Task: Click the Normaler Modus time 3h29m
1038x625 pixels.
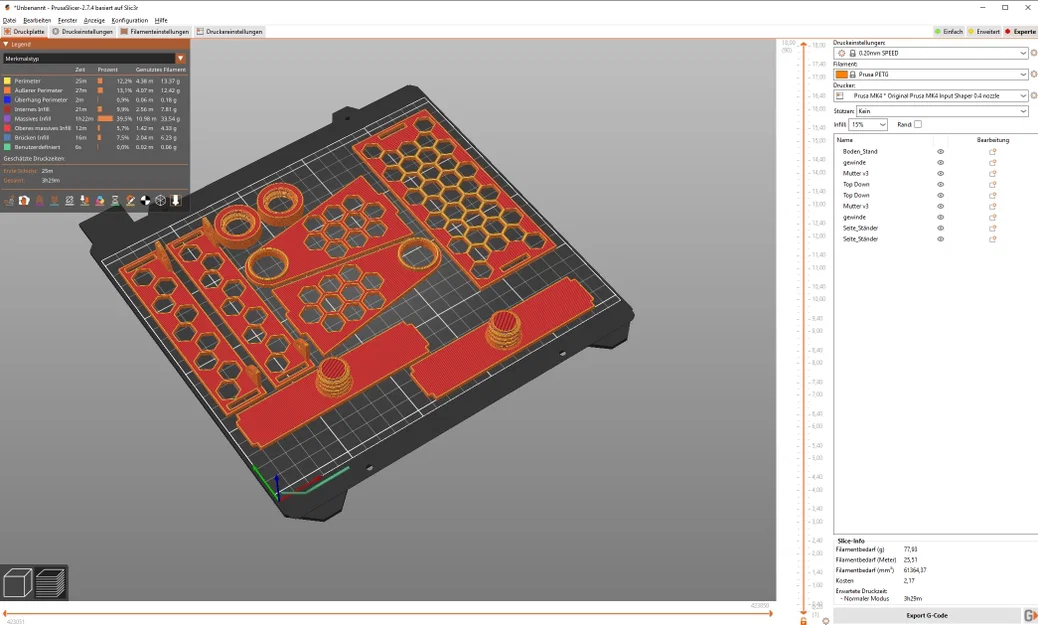Action: [x=912, y=599]
